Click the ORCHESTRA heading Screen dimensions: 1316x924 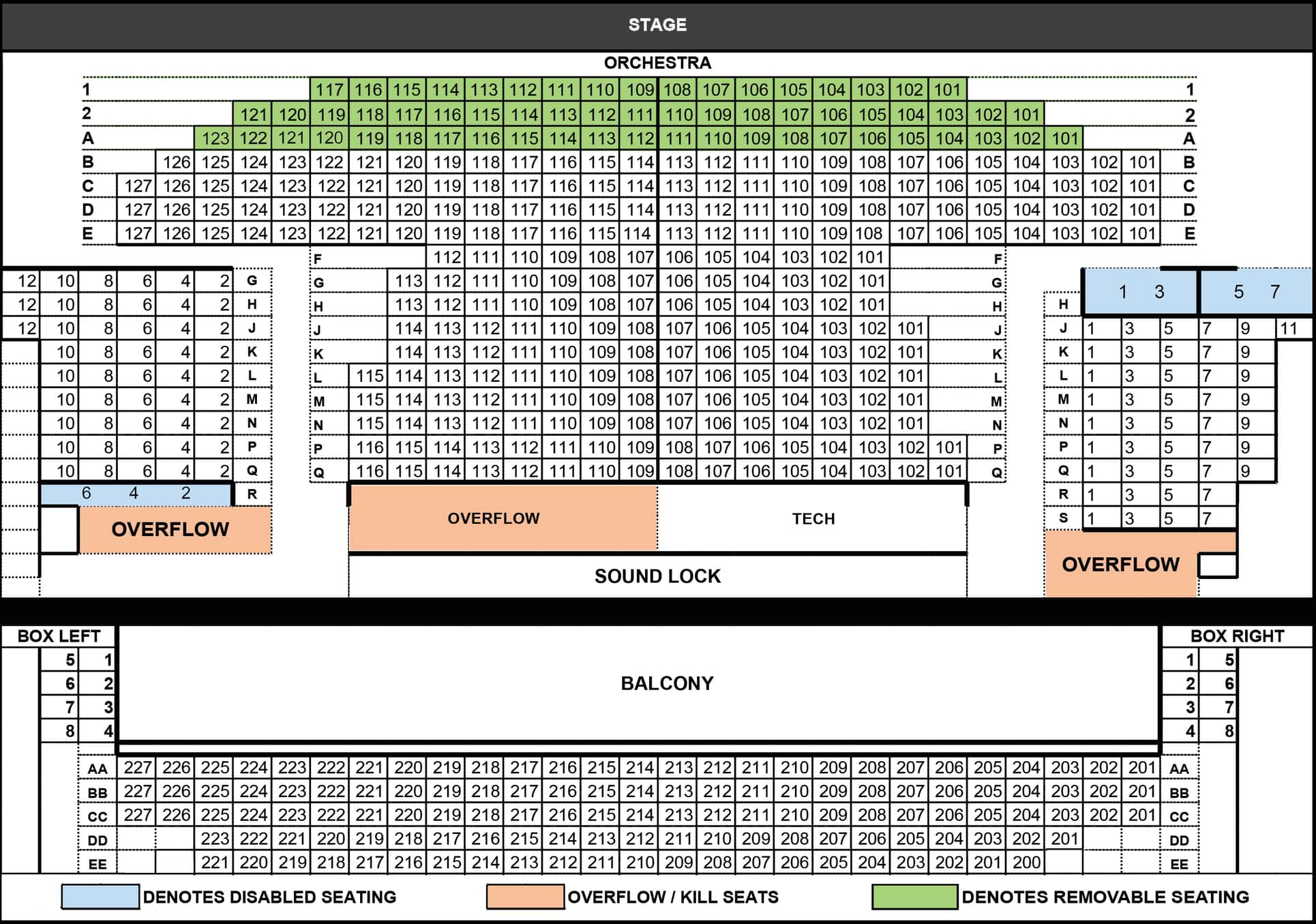coord(657,63)
